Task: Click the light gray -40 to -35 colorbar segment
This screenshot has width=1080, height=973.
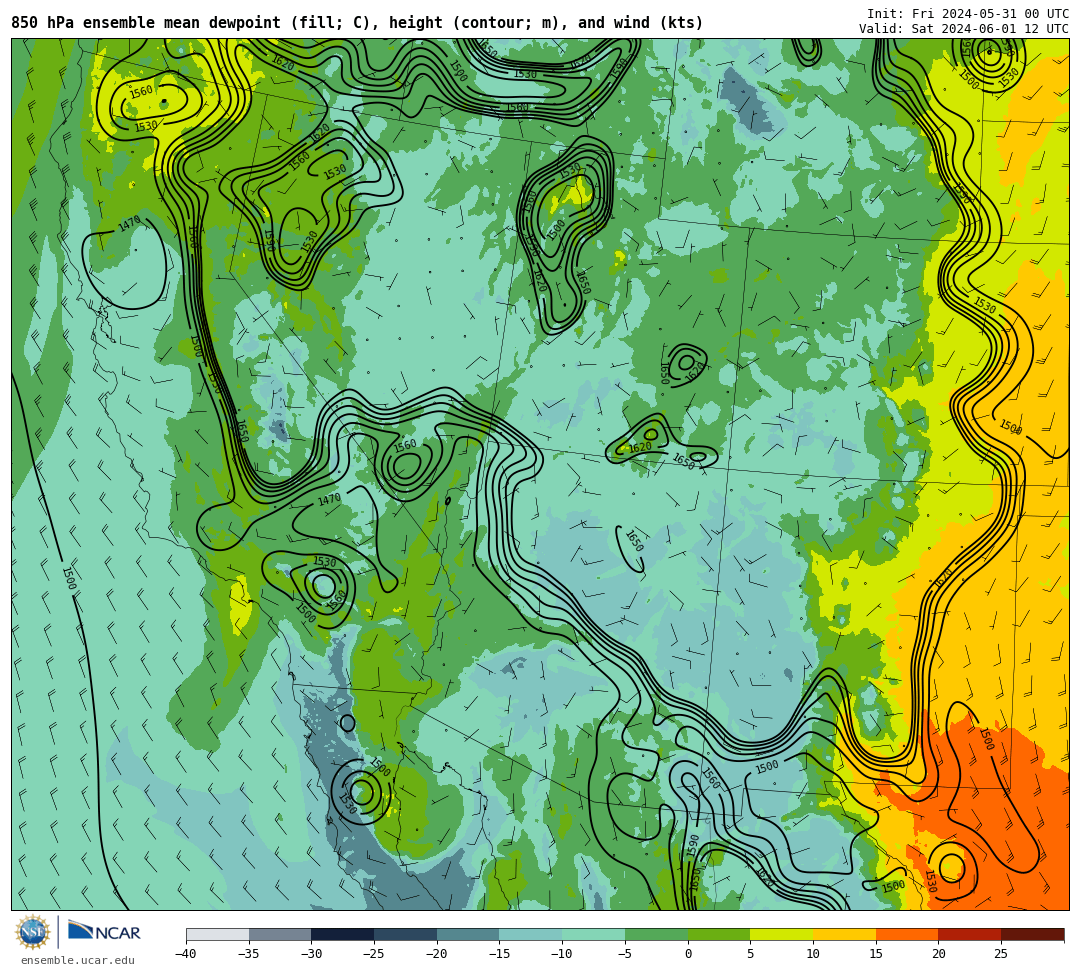Action: (x=218, y=934)
